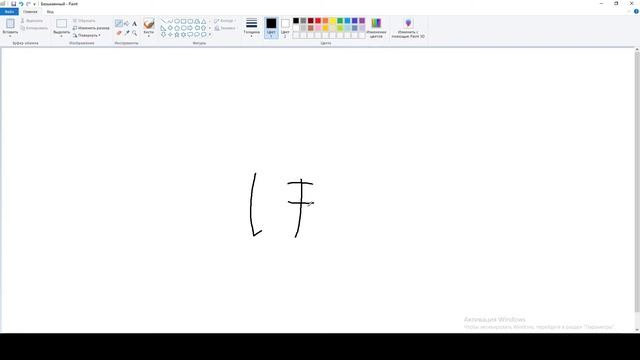Viewport: 640px width, 360px height.
Task: Open the shape Outline (Контур) dropdown
Action: [x=224, y=21]
